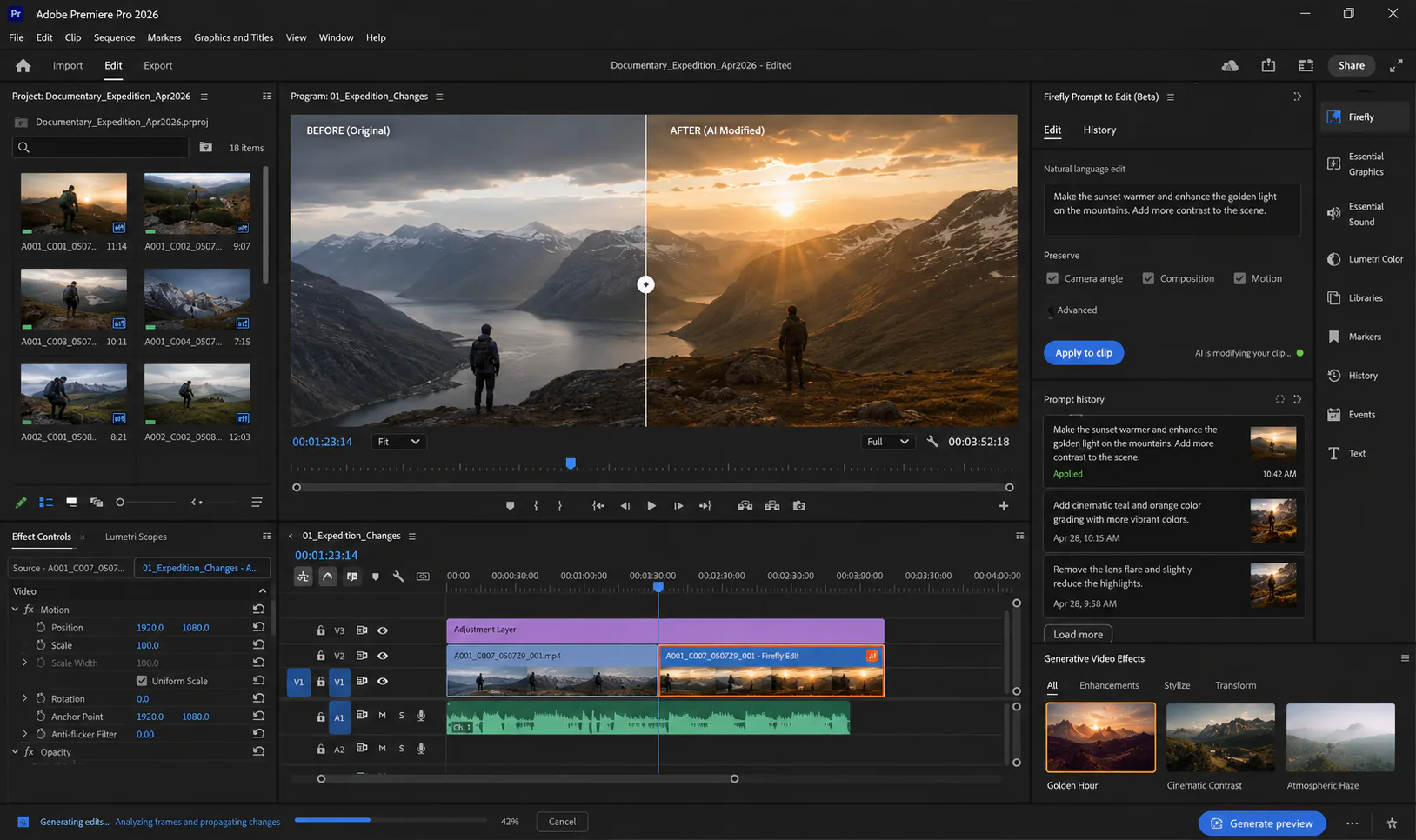Click Apply to clip button
Viewport: 1416px width, 840px height.
tap(1084, 353)
